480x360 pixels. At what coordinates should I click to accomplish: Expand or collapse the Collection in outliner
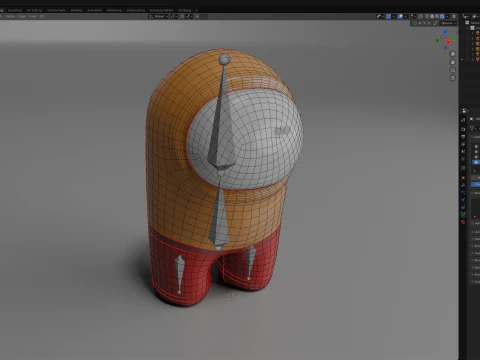tap(467, 28)
